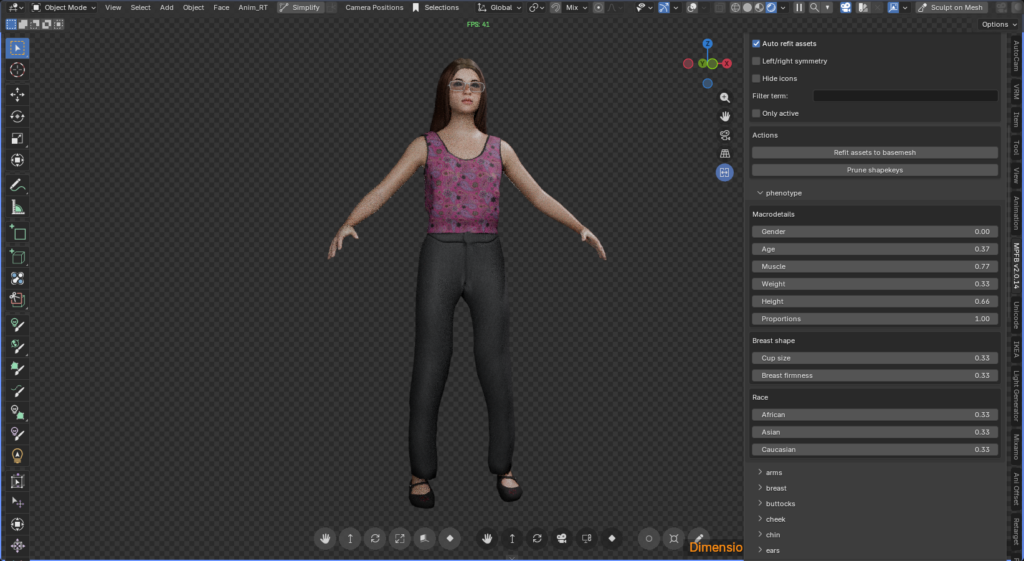Image resolution: width=1024 pixels, height=561 pixels.
Task: Click Refit assets to basemesh button
Action: click(874, 153)
